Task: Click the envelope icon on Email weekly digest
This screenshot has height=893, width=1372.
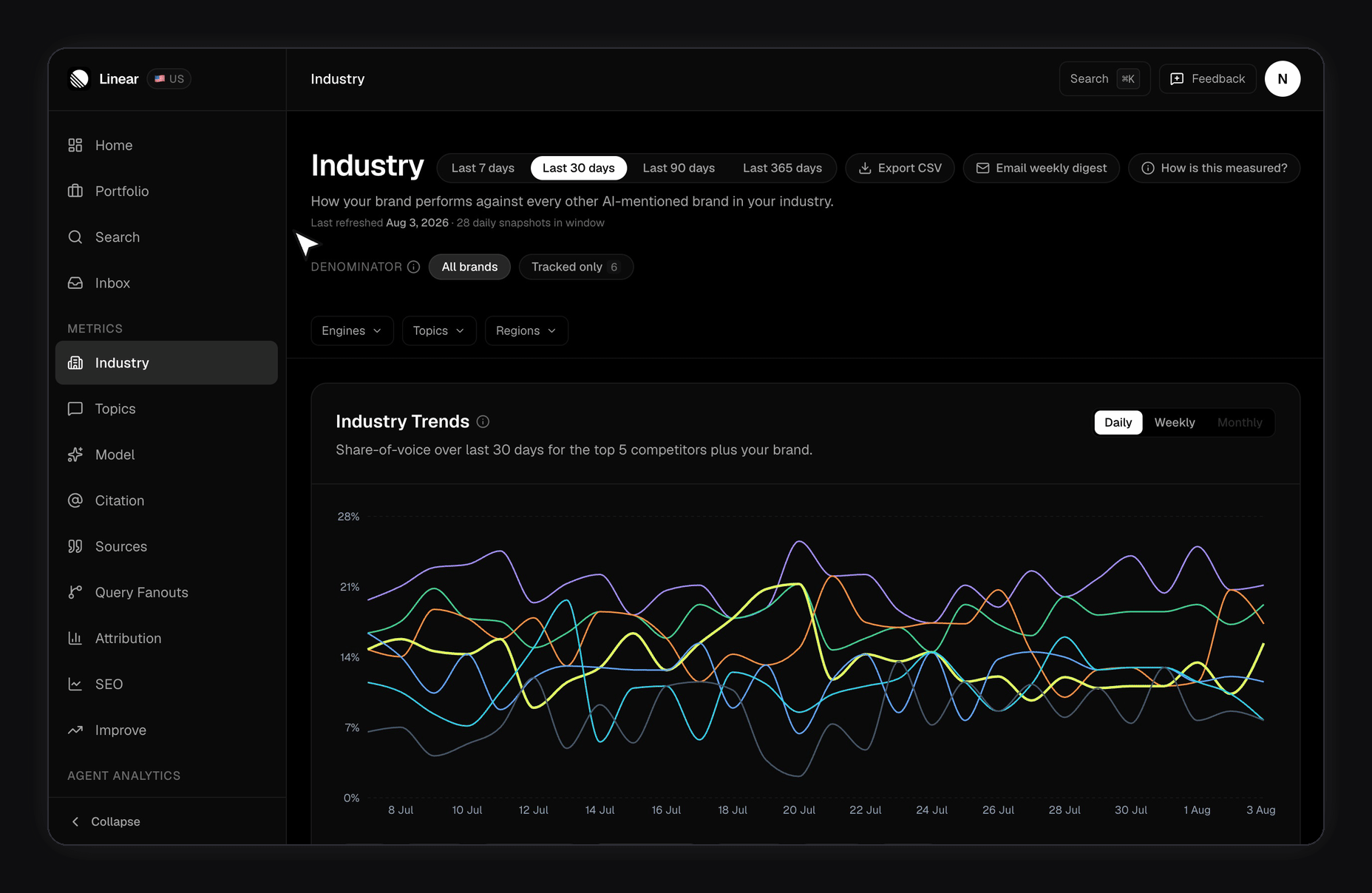Action: pos(982,169)
